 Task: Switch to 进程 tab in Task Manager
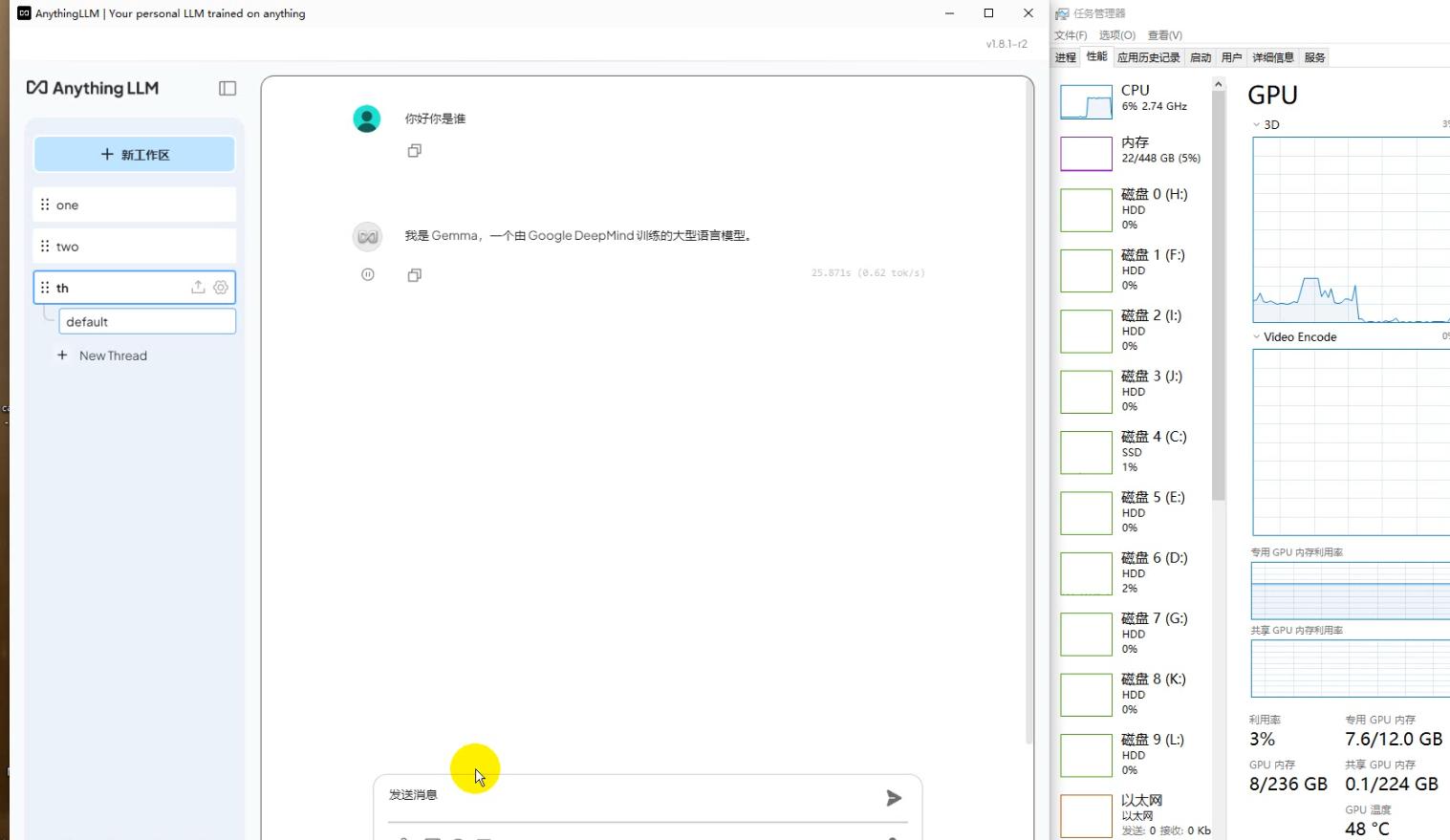[1066, 57]
